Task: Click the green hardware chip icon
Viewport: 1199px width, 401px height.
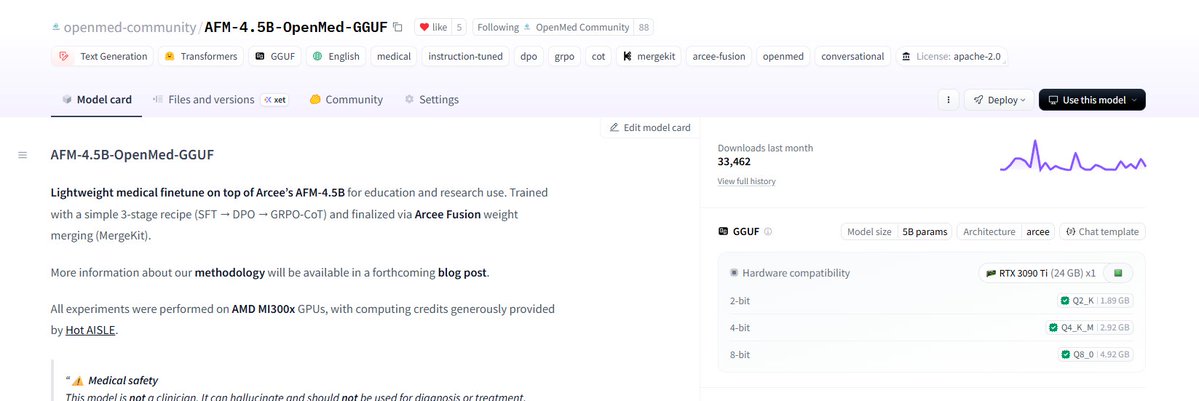Action: (1119, 272)
